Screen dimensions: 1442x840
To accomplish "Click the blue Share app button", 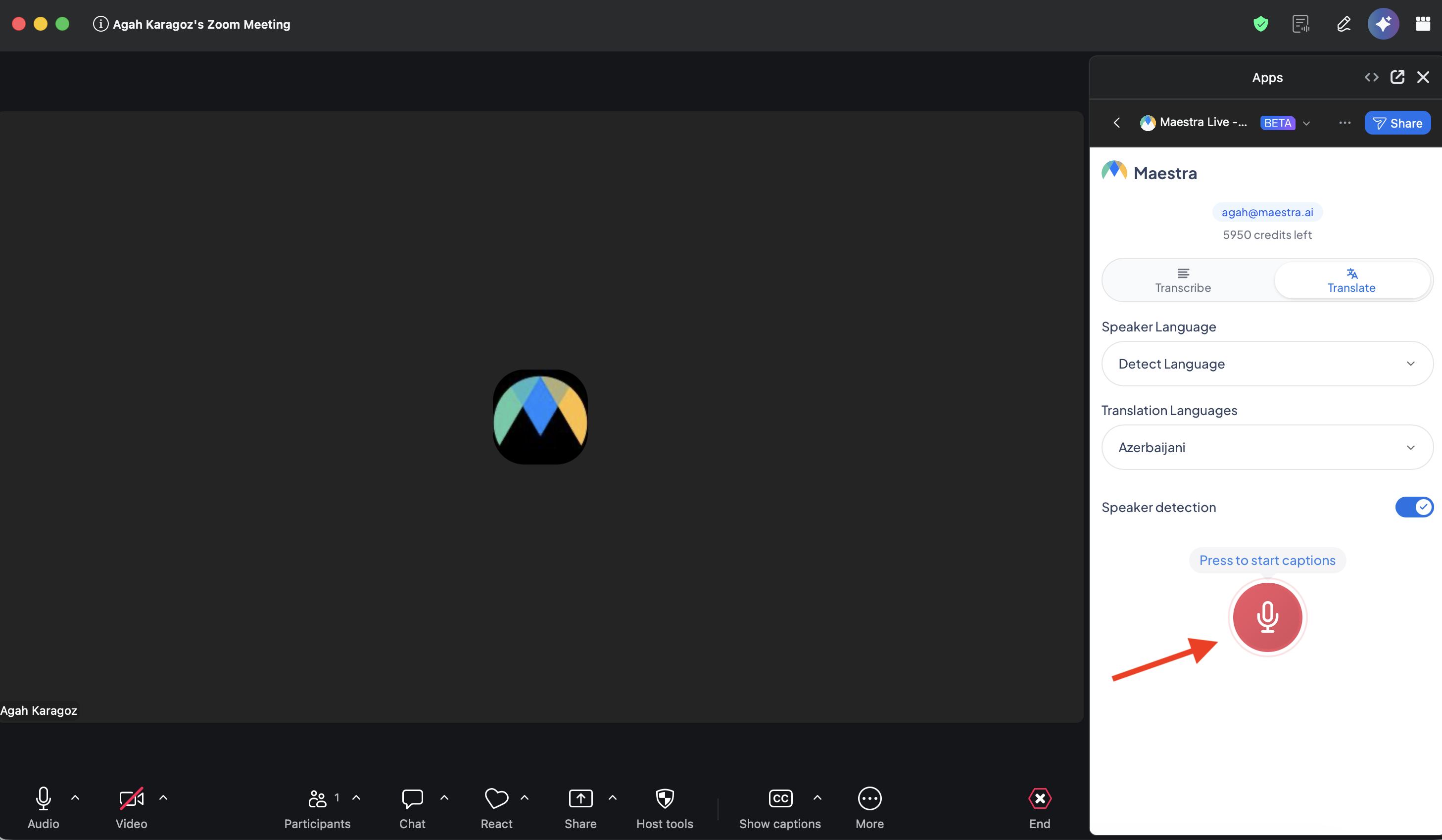I will pos(1397,123).
